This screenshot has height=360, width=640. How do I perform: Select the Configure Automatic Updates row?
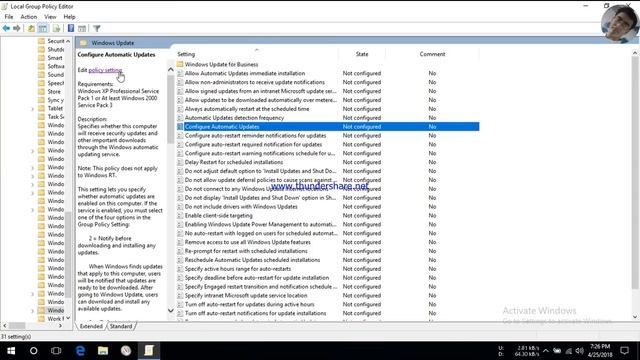point(328,127)
